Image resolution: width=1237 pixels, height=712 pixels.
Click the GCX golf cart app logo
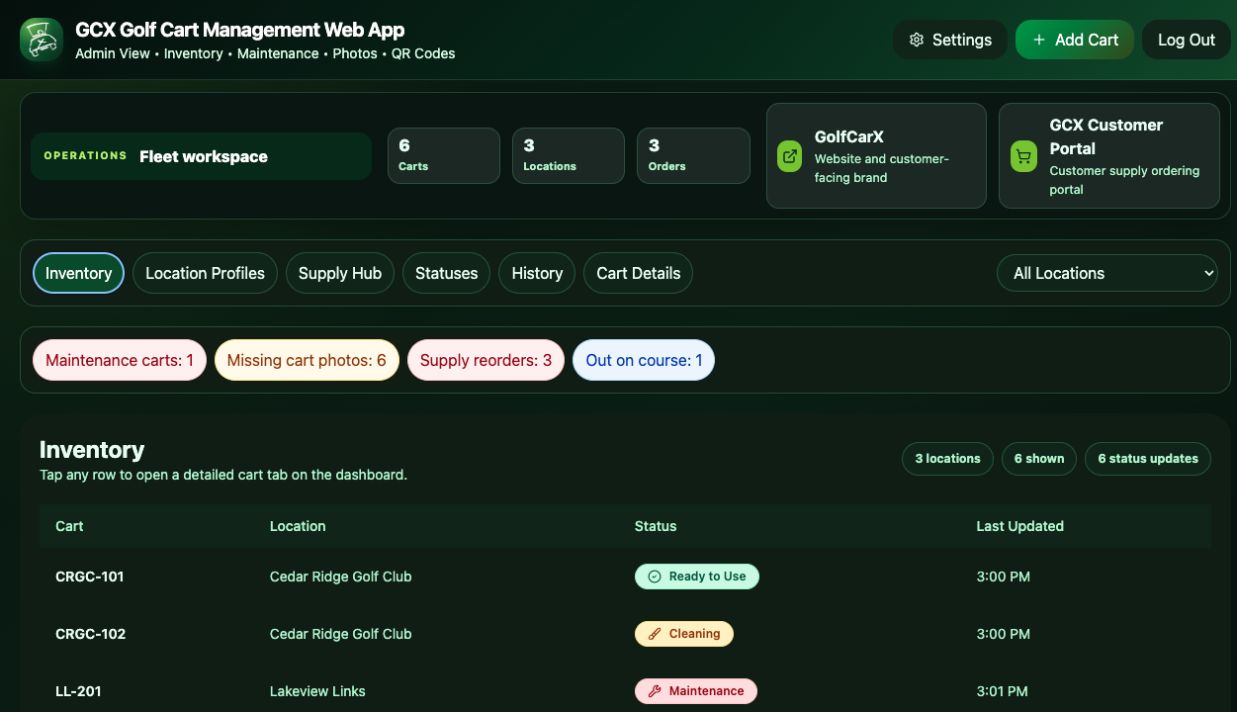click(x=41, y=40)
